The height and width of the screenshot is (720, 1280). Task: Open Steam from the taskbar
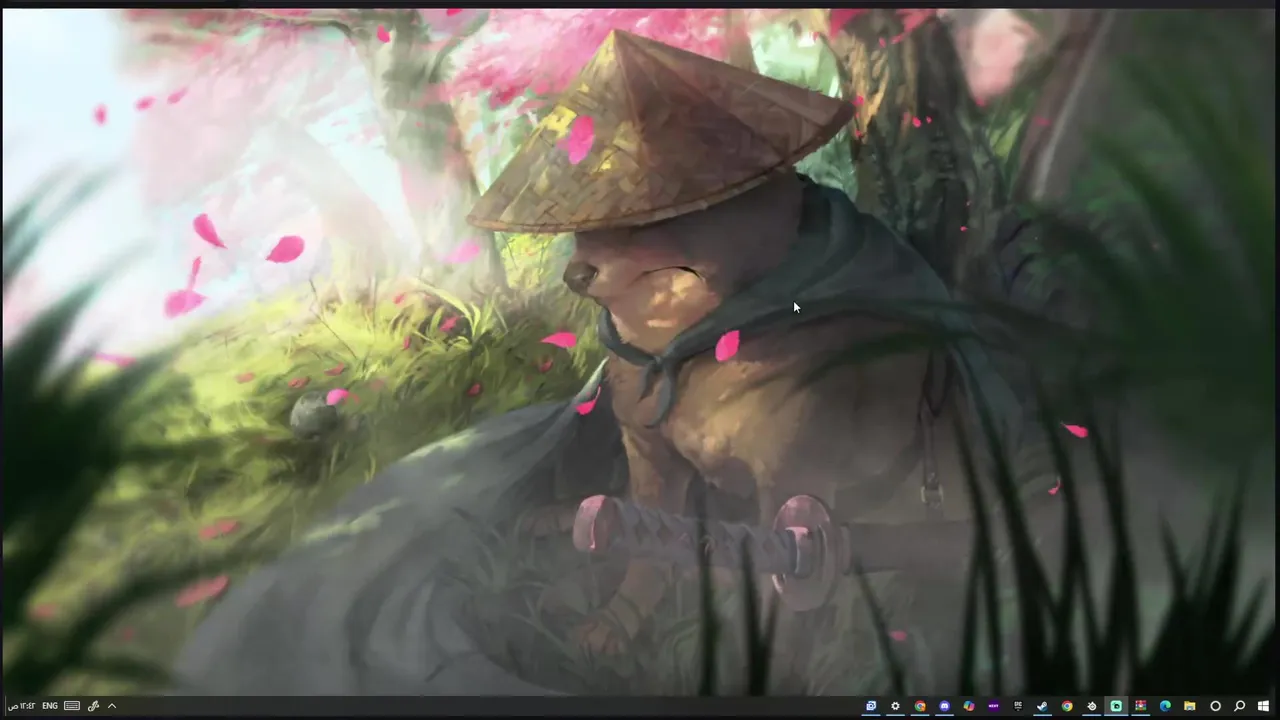pyautogui.click(x=1042, y=706)
